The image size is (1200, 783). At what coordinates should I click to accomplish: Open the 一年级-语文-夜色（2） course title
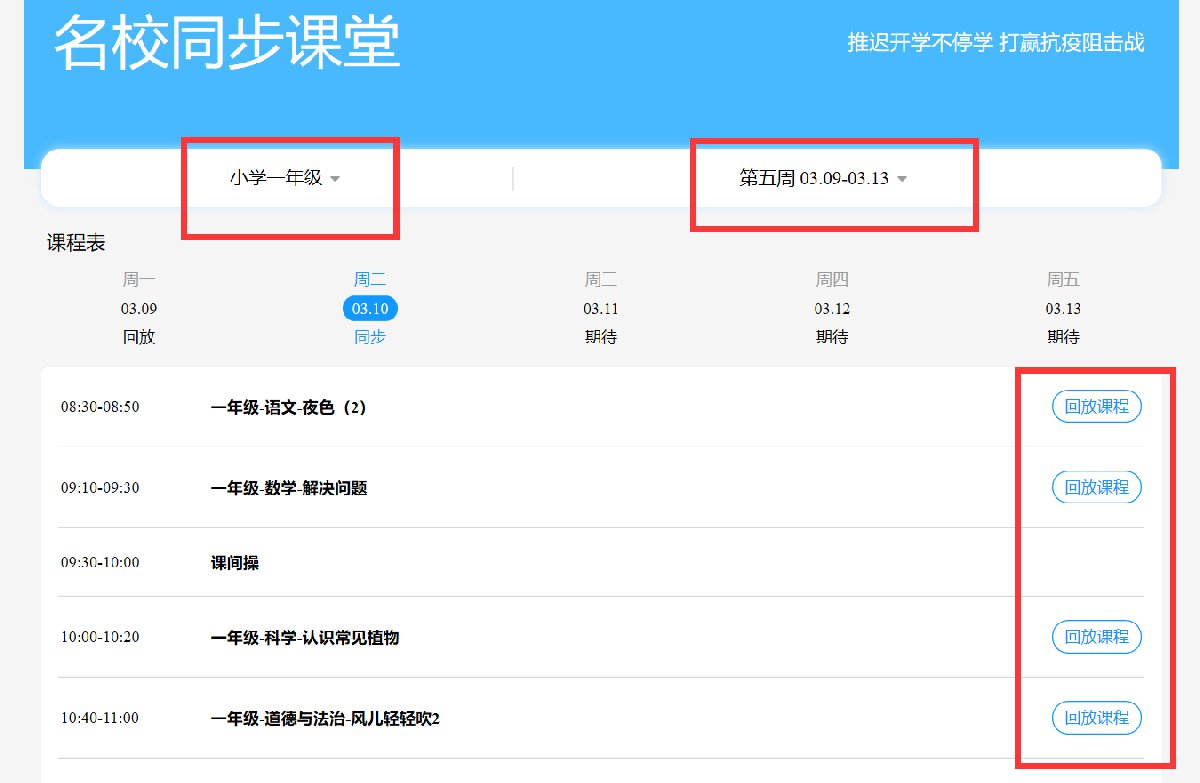[289, 408]
